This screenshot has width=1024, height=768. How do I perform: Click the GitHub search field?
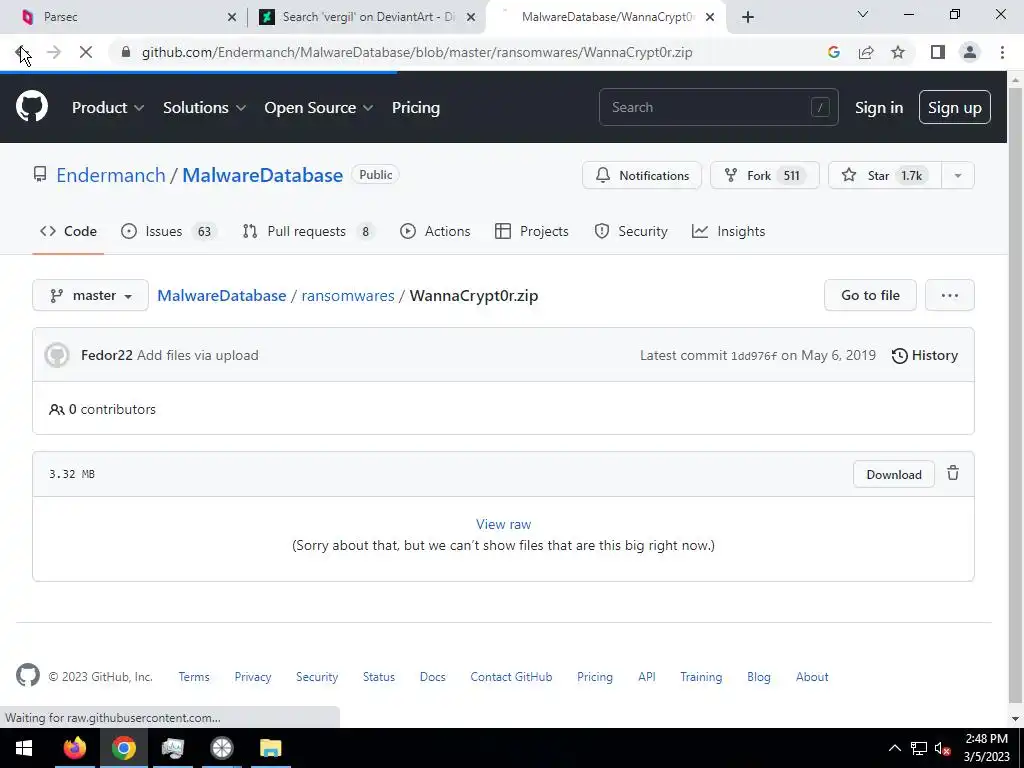coord(718,107)
